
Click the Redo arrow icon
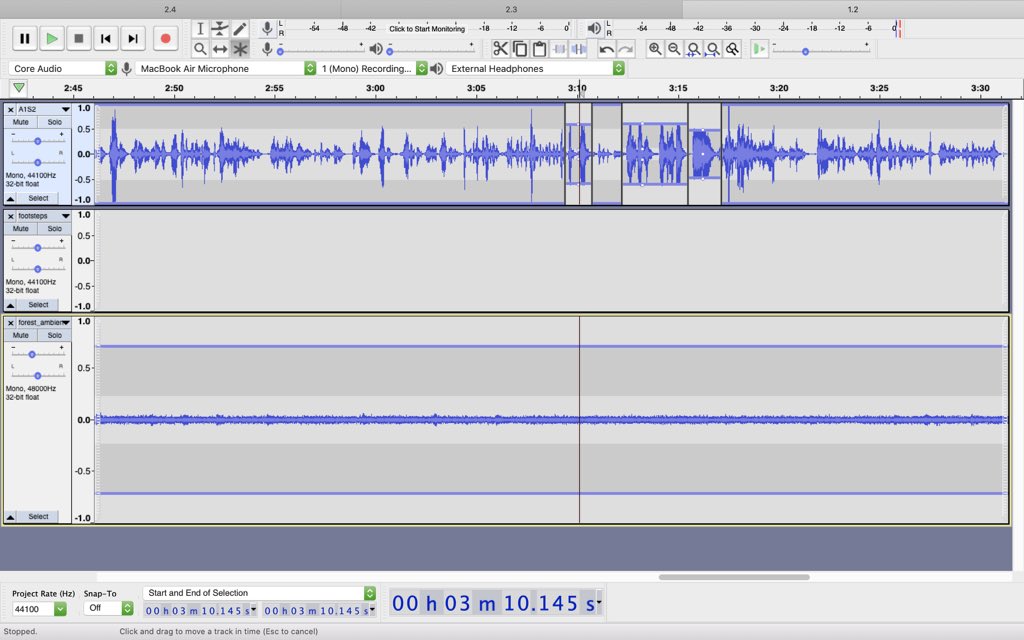pos(626,49)
